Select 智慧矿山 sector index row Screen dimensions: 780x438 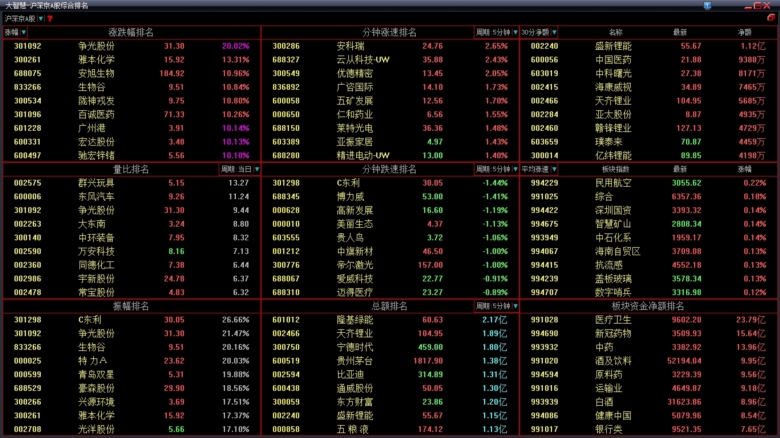pyautogui.click(x=648, y=224)
